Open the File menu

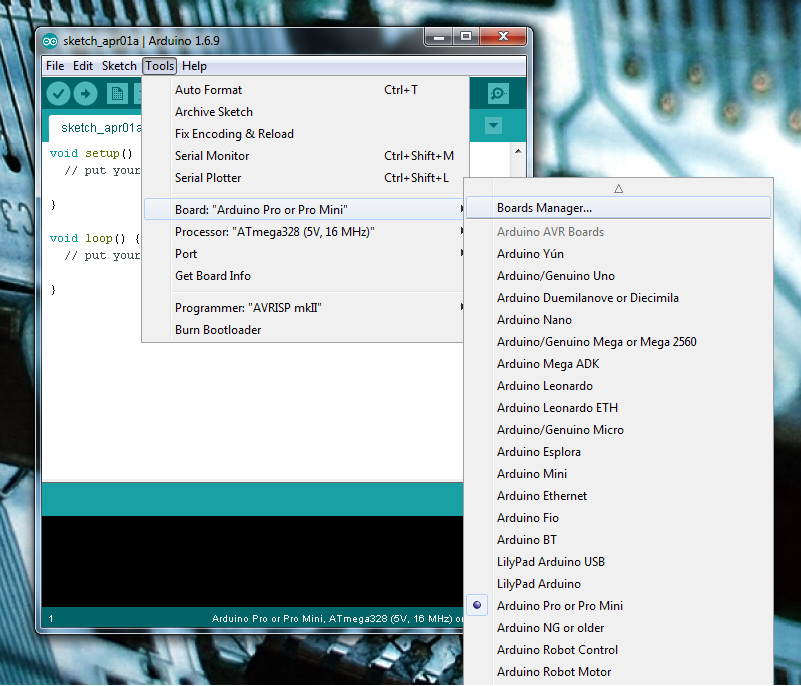click(x=55, y=66)
